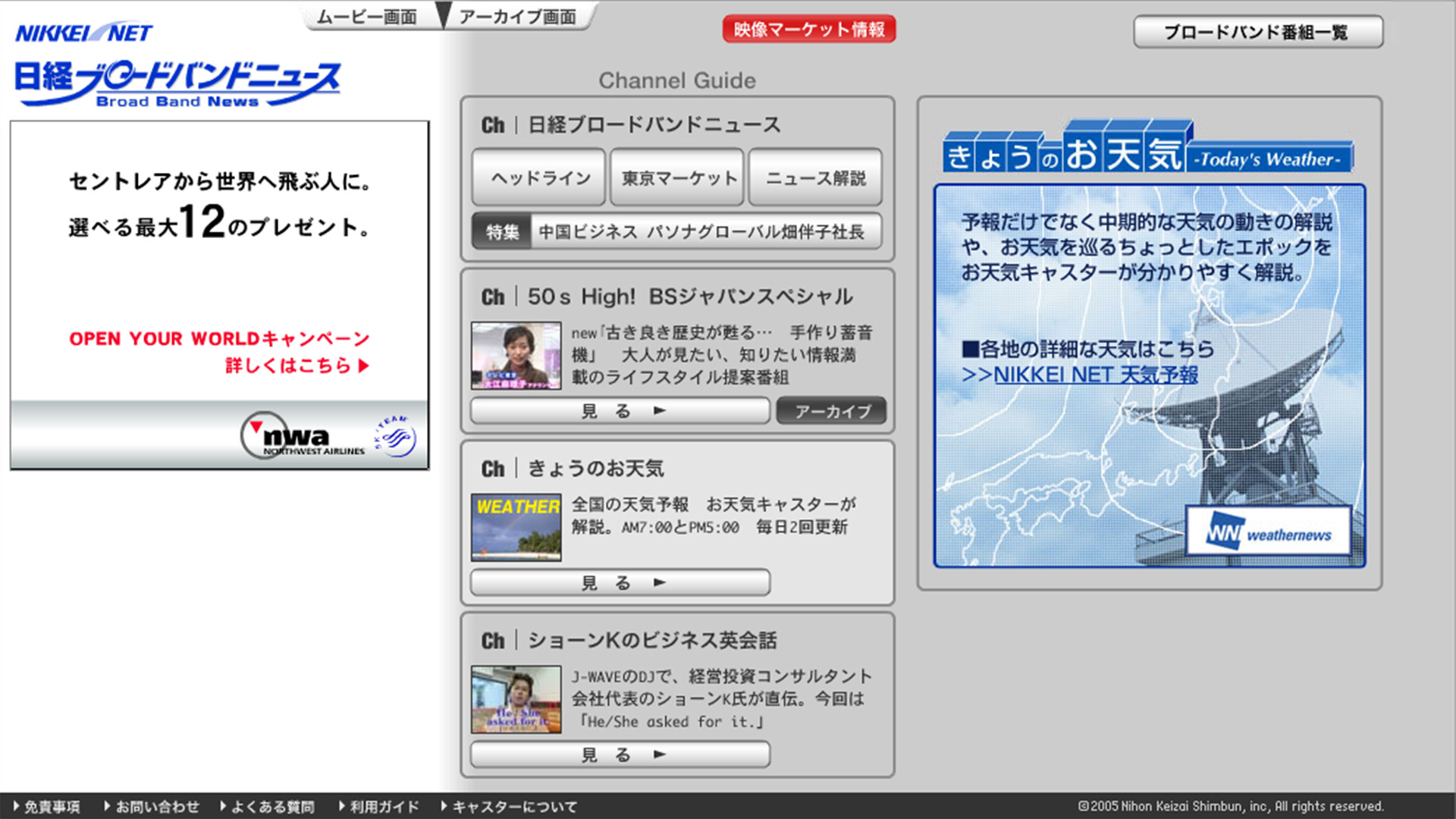Click the 全国の天気予報 description text
1456x819 pixels.
[714, 516]
